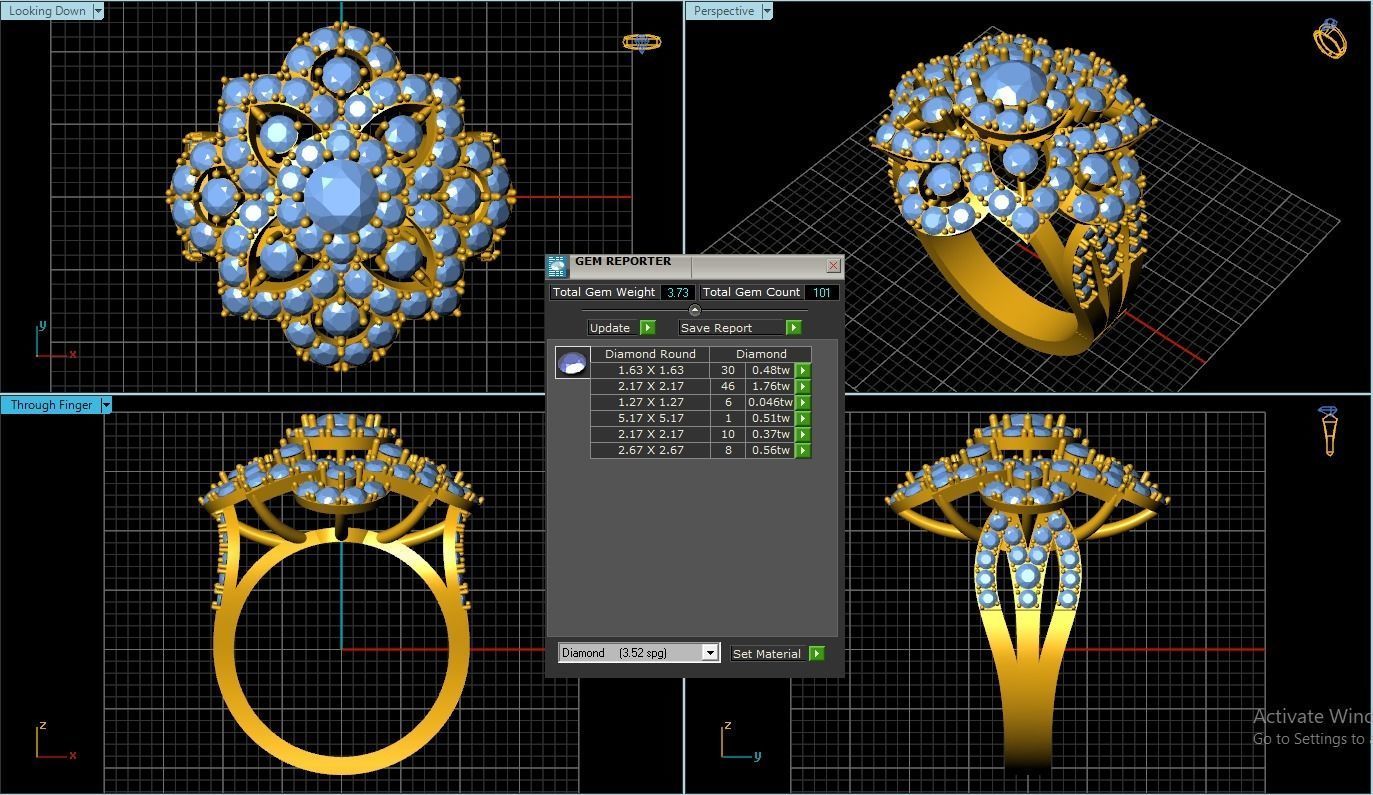Select the 2.67 X 2.67 size cell
Viewport: 1373px width, 795px height.
[x=651, y=450]
